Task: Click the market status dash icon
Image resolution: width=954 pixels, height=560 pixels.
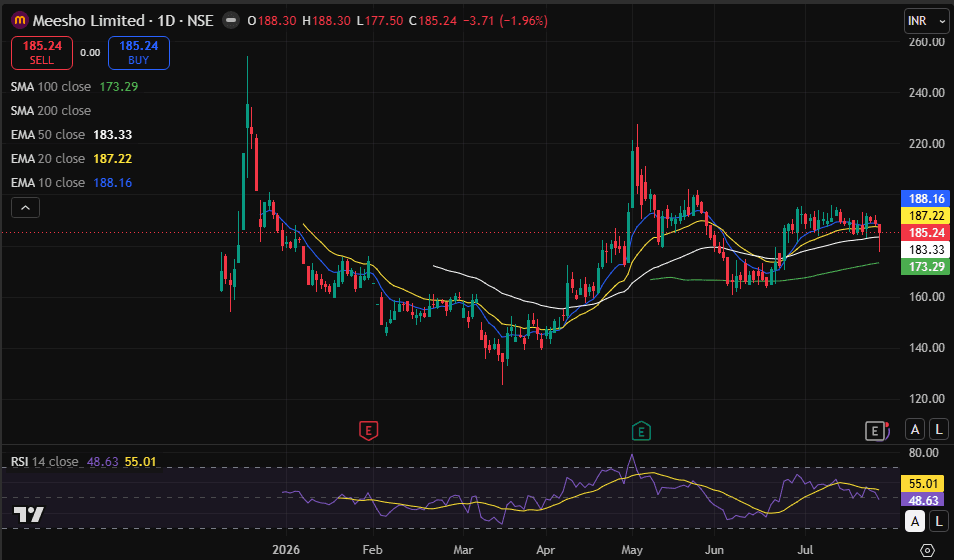Action: pyautogui.click(x=231, y=21)
